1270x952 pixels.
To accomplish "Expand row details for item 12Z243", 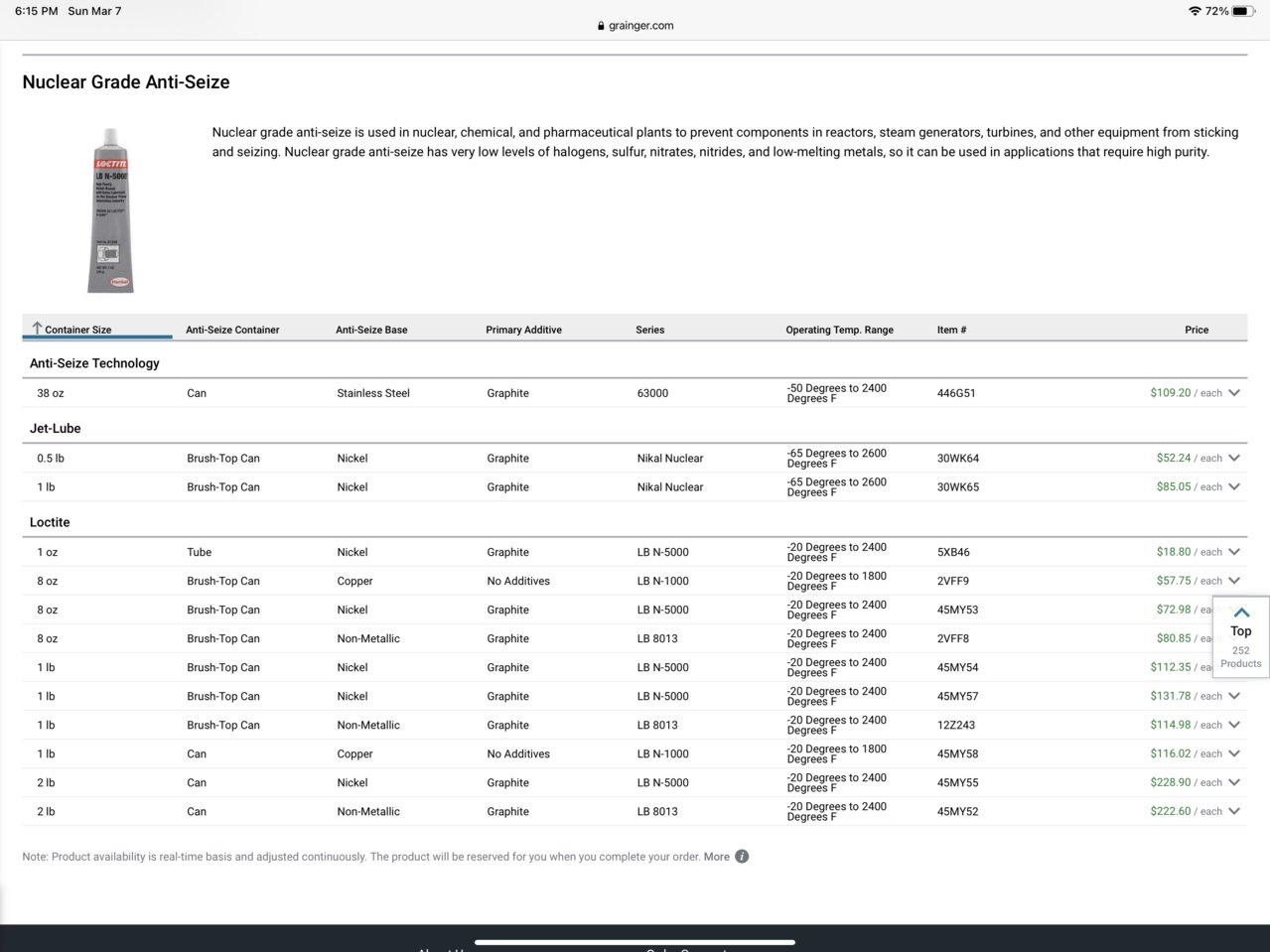I will click(1234, 725).
